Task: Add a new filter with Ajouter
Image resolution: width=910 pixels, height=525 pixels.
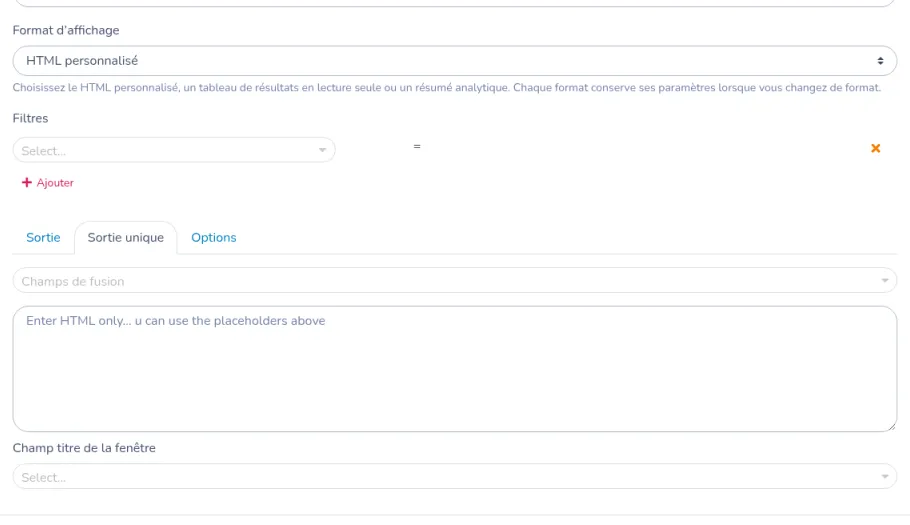Action: point(48,183)
